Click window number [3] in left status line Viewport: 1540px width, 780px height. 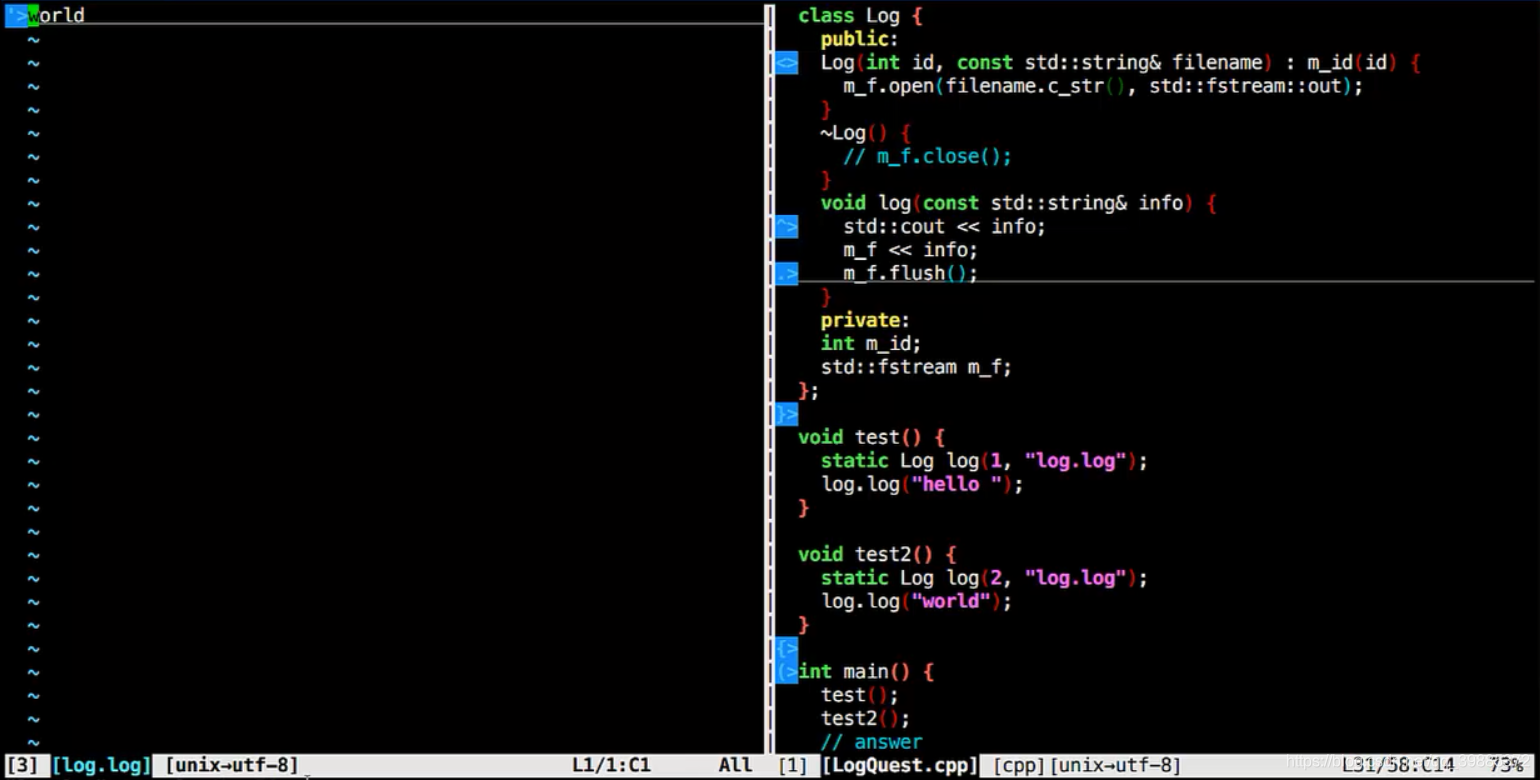coord(22,765)
